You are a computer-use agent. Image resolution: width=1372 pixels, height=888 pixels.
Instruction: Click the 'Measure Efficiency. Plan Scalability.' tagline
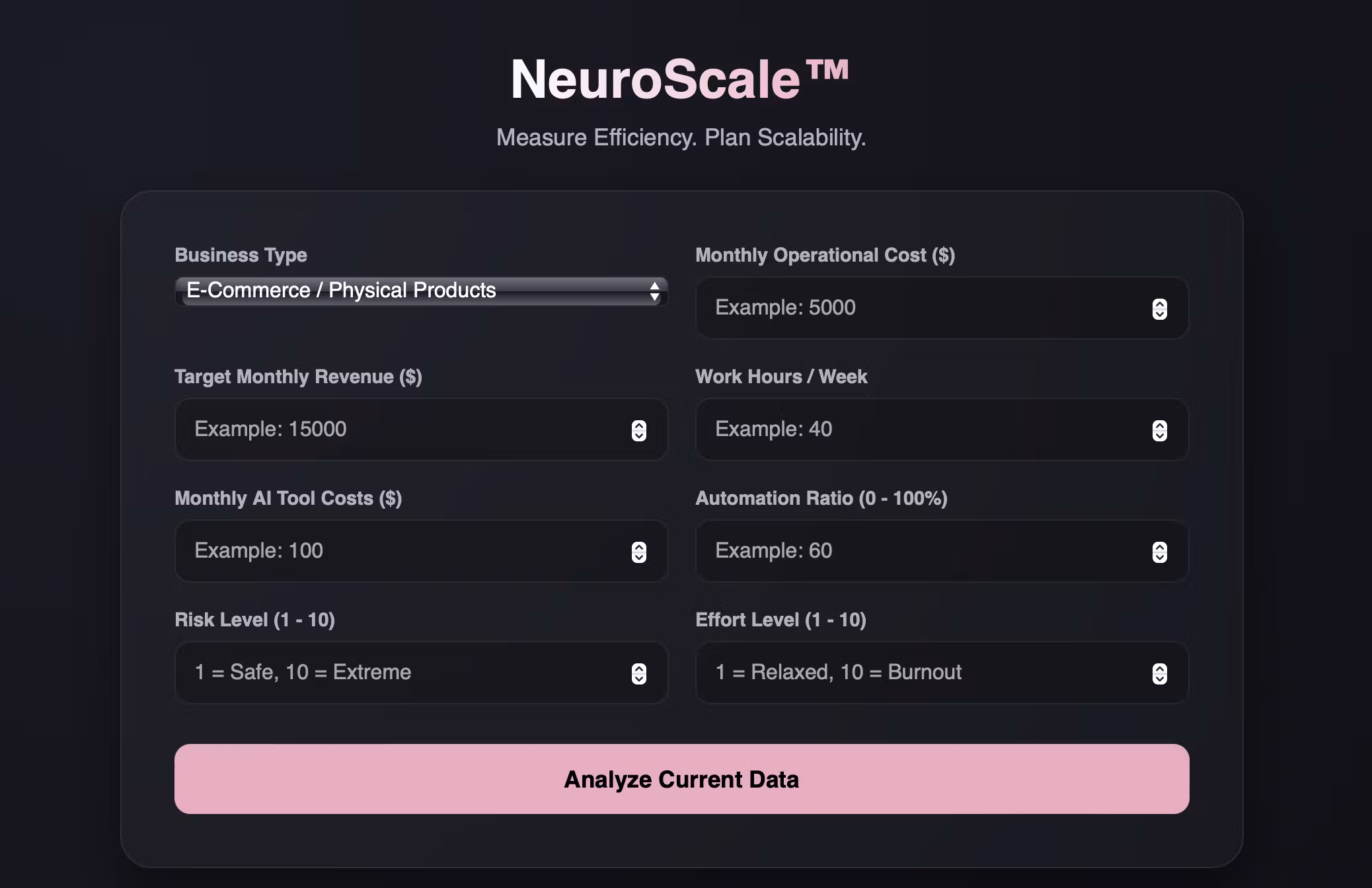[x=681, y=137]
